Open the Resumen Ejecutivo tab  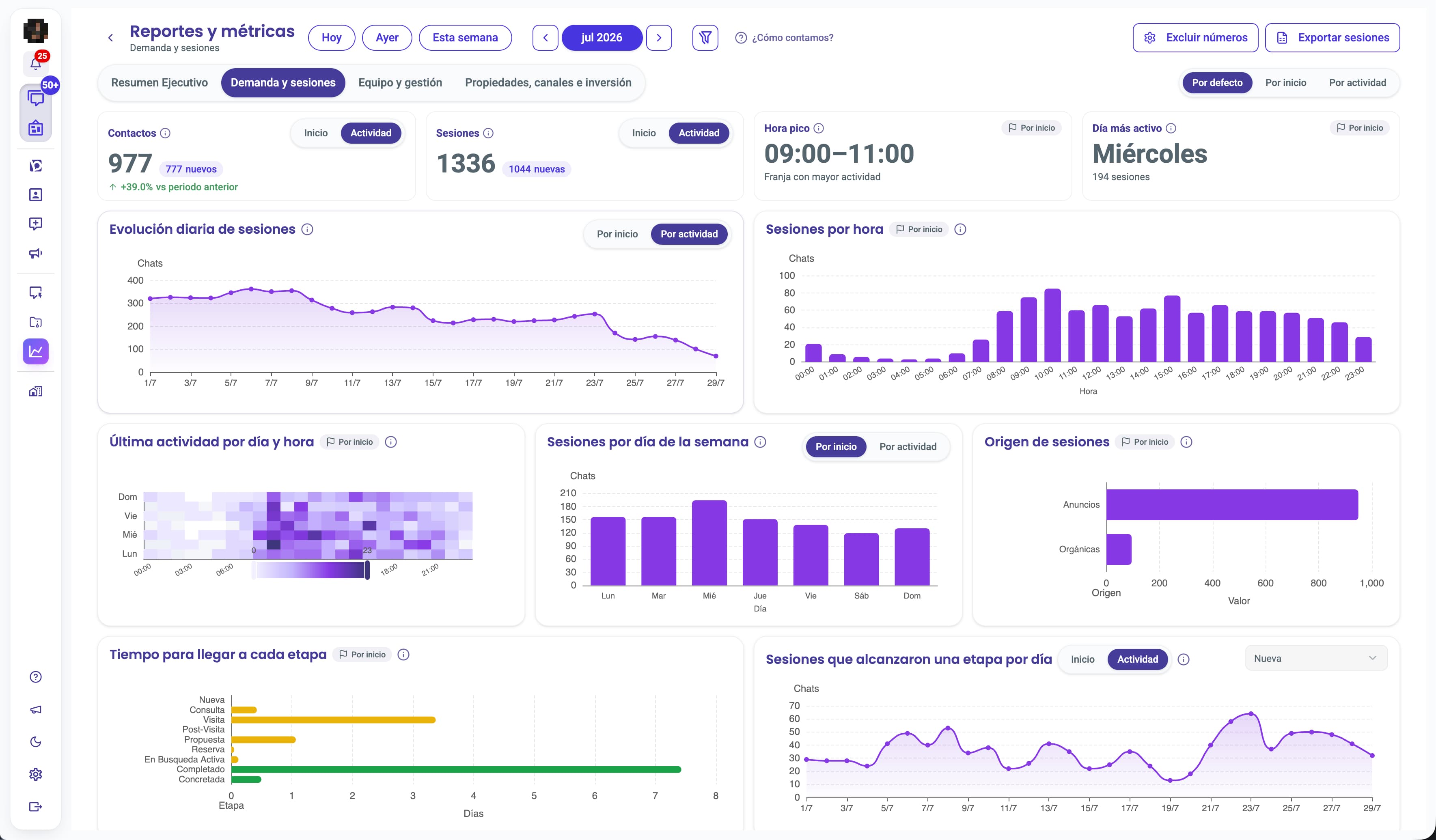tap(160, 83)
